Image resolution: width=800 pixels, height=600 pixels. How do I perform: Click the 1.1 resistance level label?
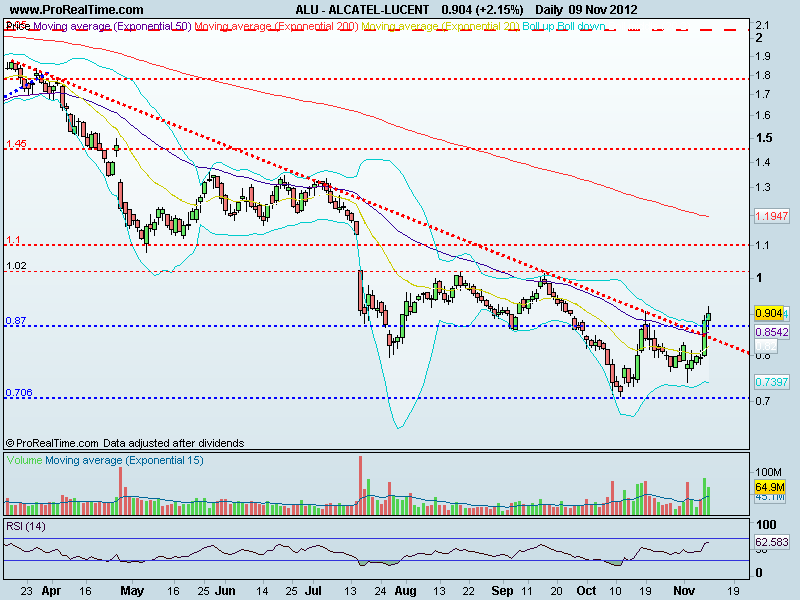(x=13, y=239)
